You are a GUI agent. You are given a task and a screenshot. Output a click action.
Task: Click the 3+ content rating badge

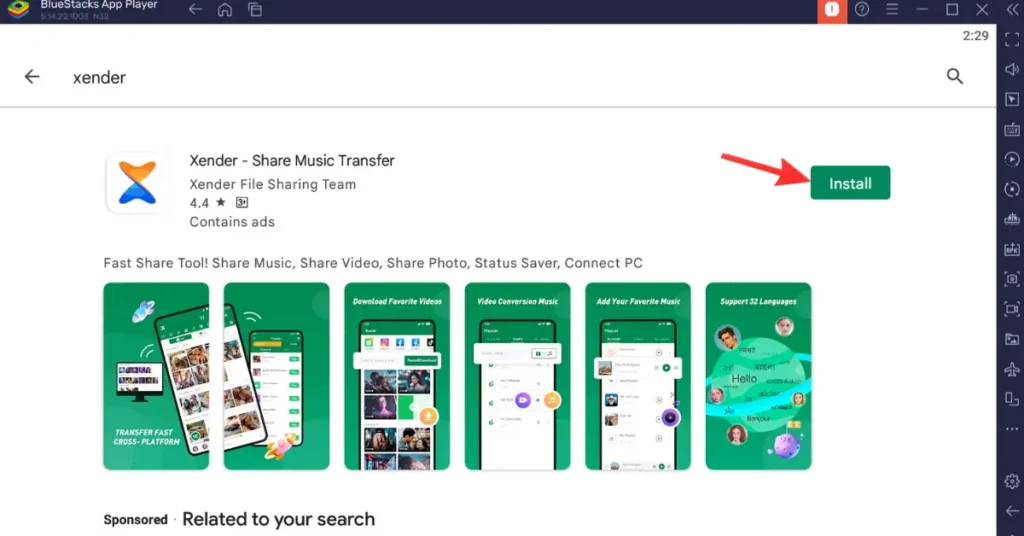pos(242,202)
